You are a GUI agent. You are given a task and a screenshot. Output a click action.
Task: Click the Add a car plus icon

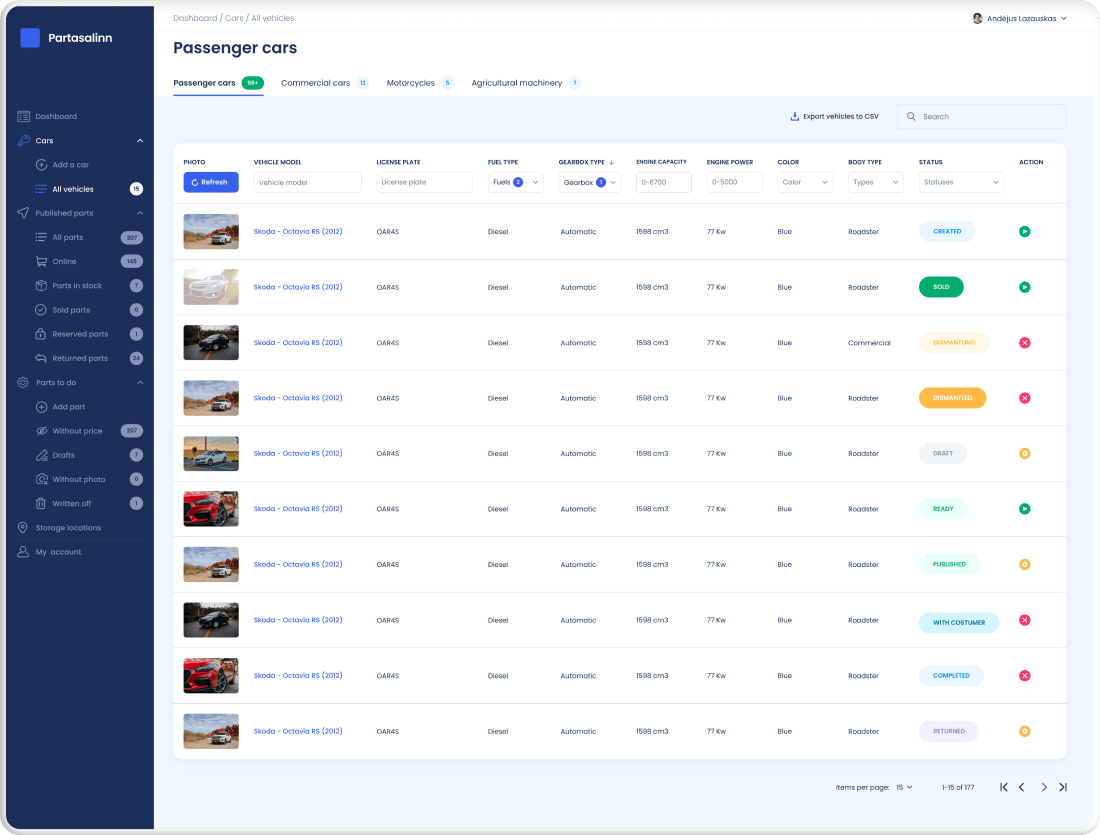(x=41, y=165)
